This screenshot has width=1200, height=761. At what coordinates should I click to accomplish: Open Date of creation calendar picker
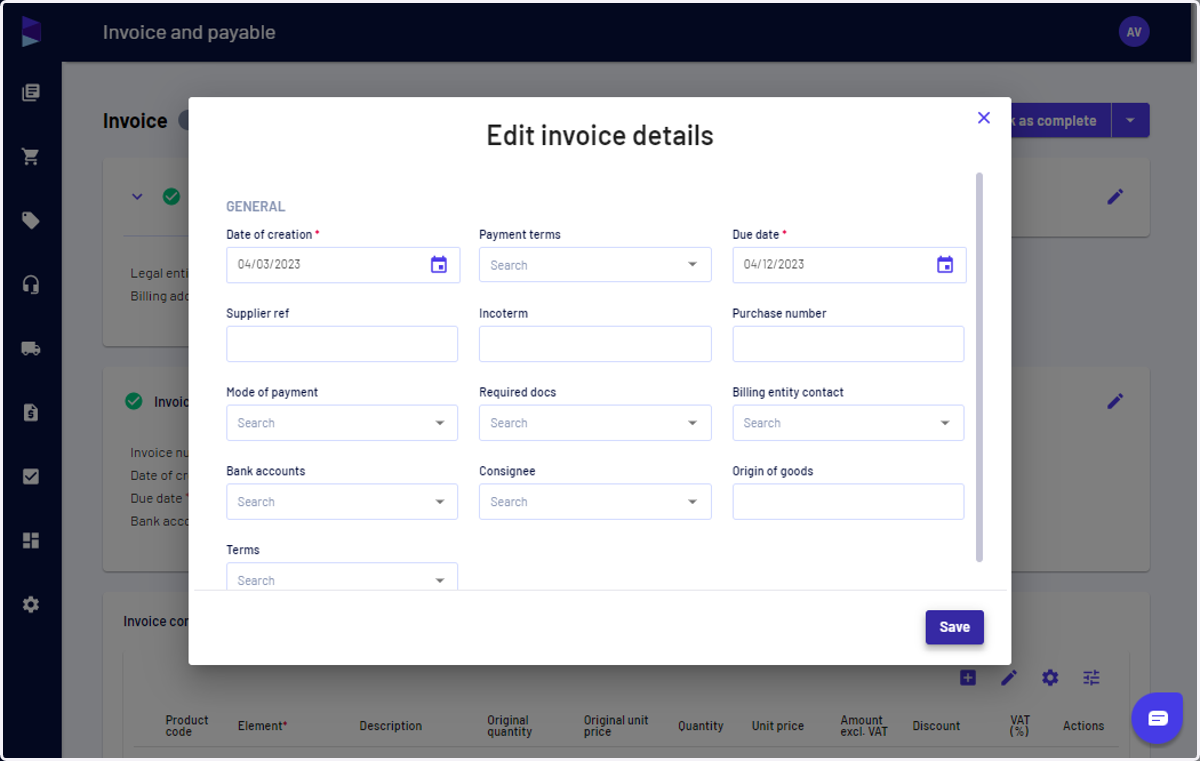click(x=439, y=265)
